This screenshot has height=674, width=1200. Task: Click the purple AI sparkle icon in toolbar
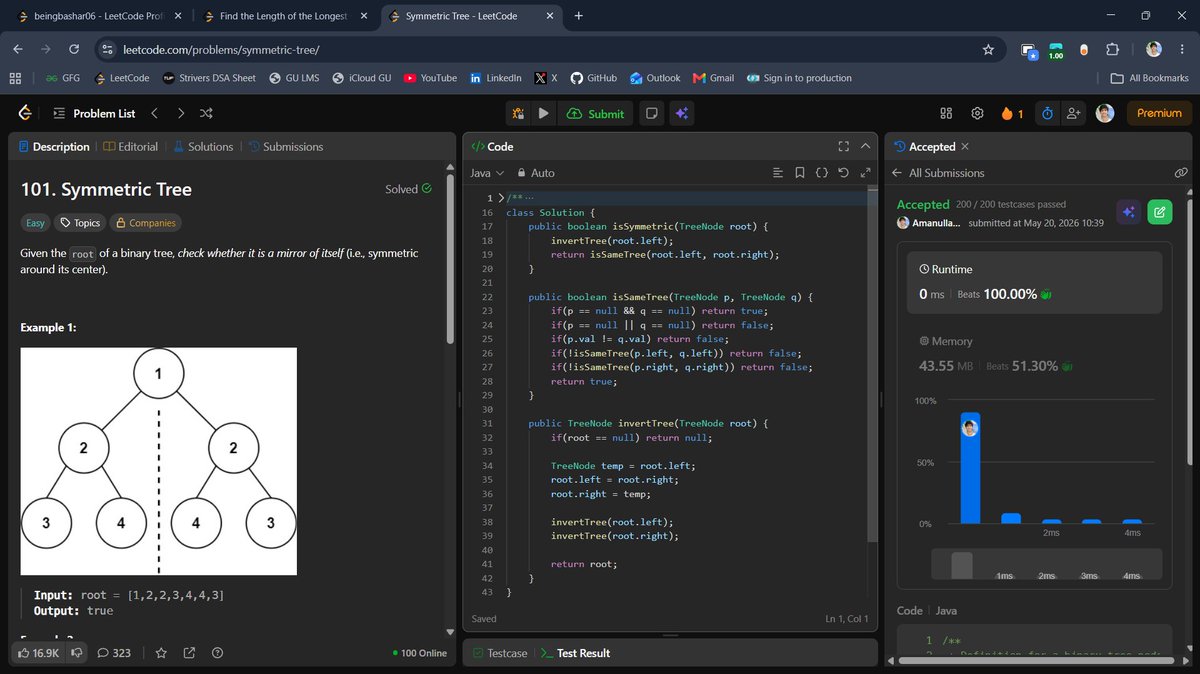(681, 114)
